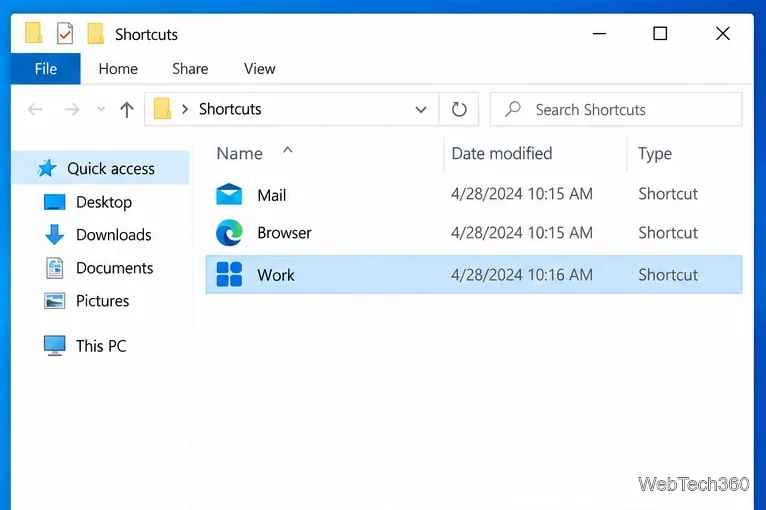Select the Work shortcut name
The image size is (766, 510).
click(276, 275)
